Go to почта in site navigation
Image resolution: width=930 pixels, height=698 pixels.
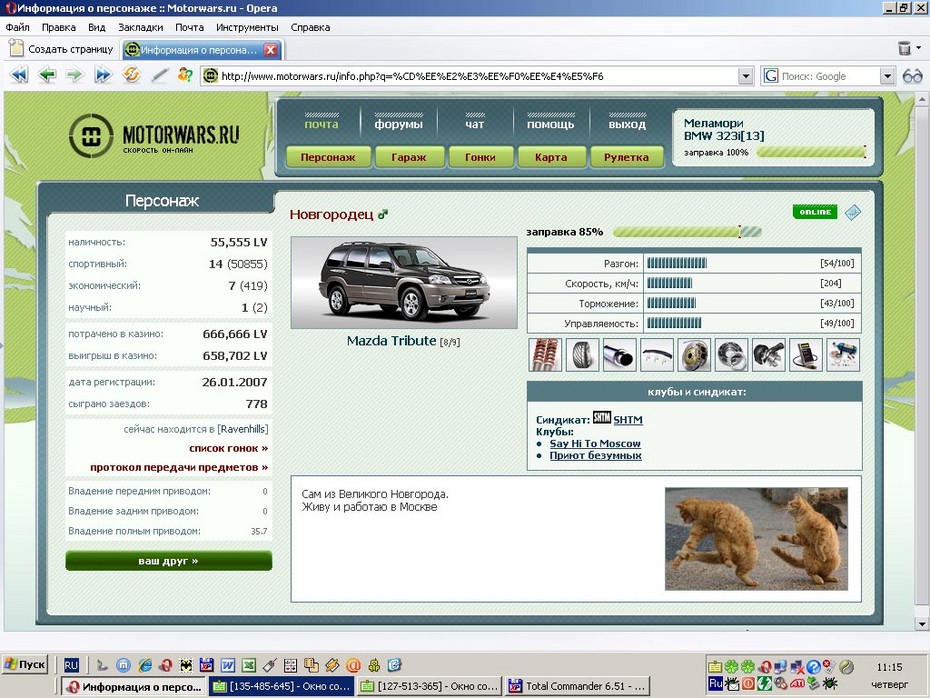321,124
